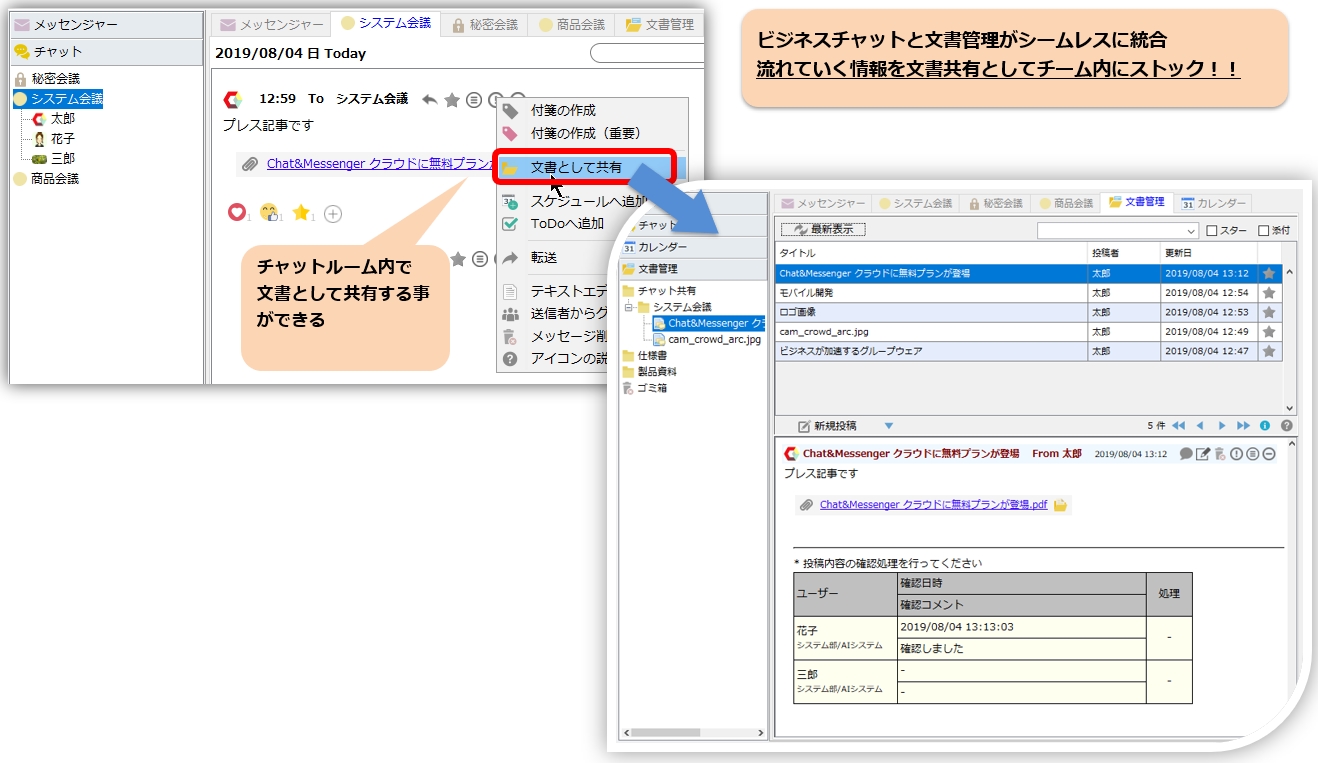Viewport: 1318px width, 763px height.
Task: Select cam_crowd_arc.jpg in the document tree
Action: (x=714, y=339)
